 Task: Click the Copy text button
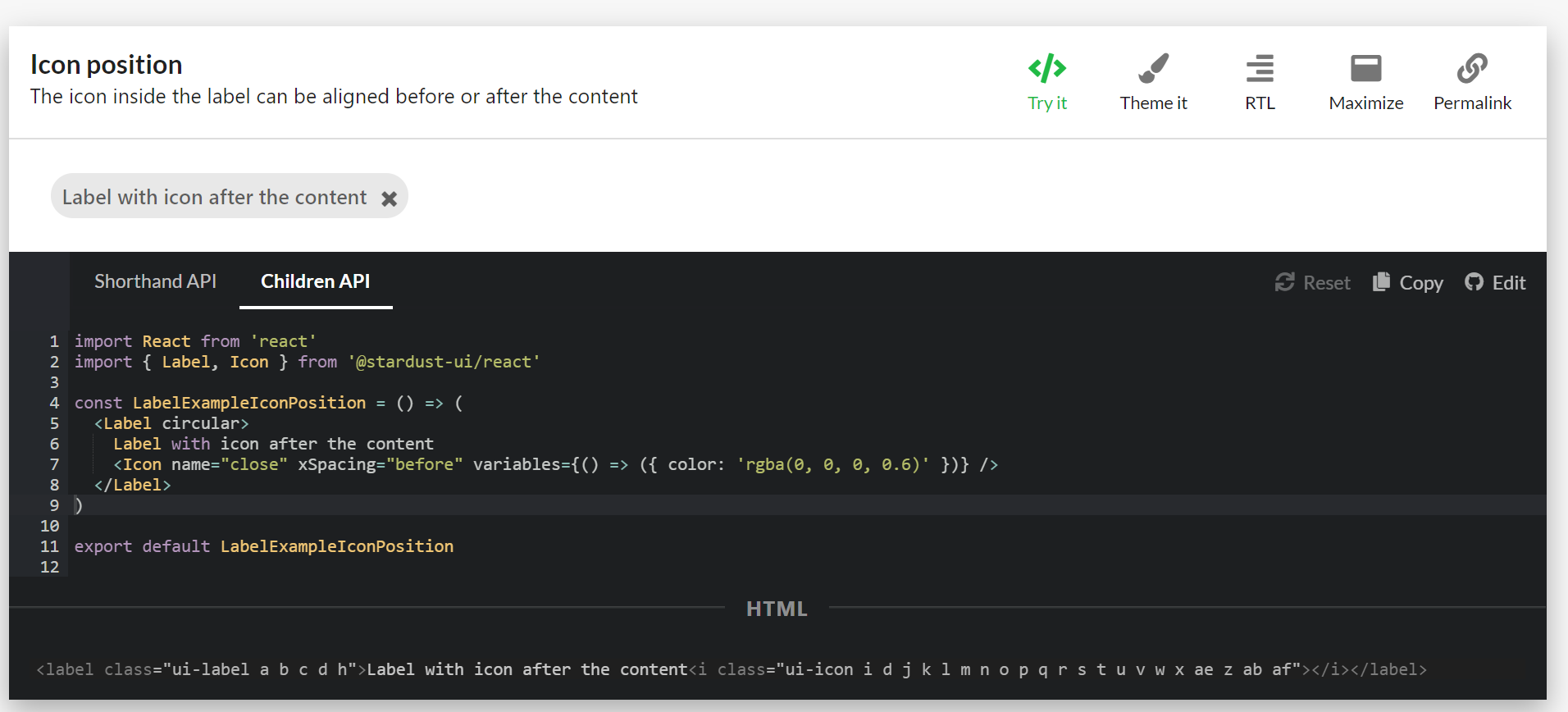click(x=1421, y=283)
